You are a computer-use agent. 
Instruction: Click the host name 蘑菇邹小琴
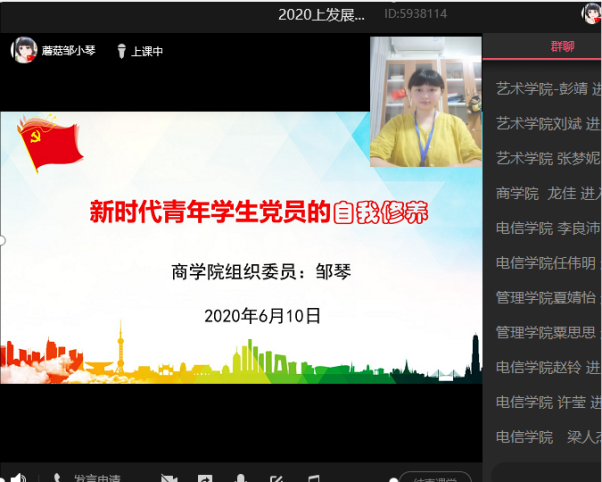[x=69, y=51]
